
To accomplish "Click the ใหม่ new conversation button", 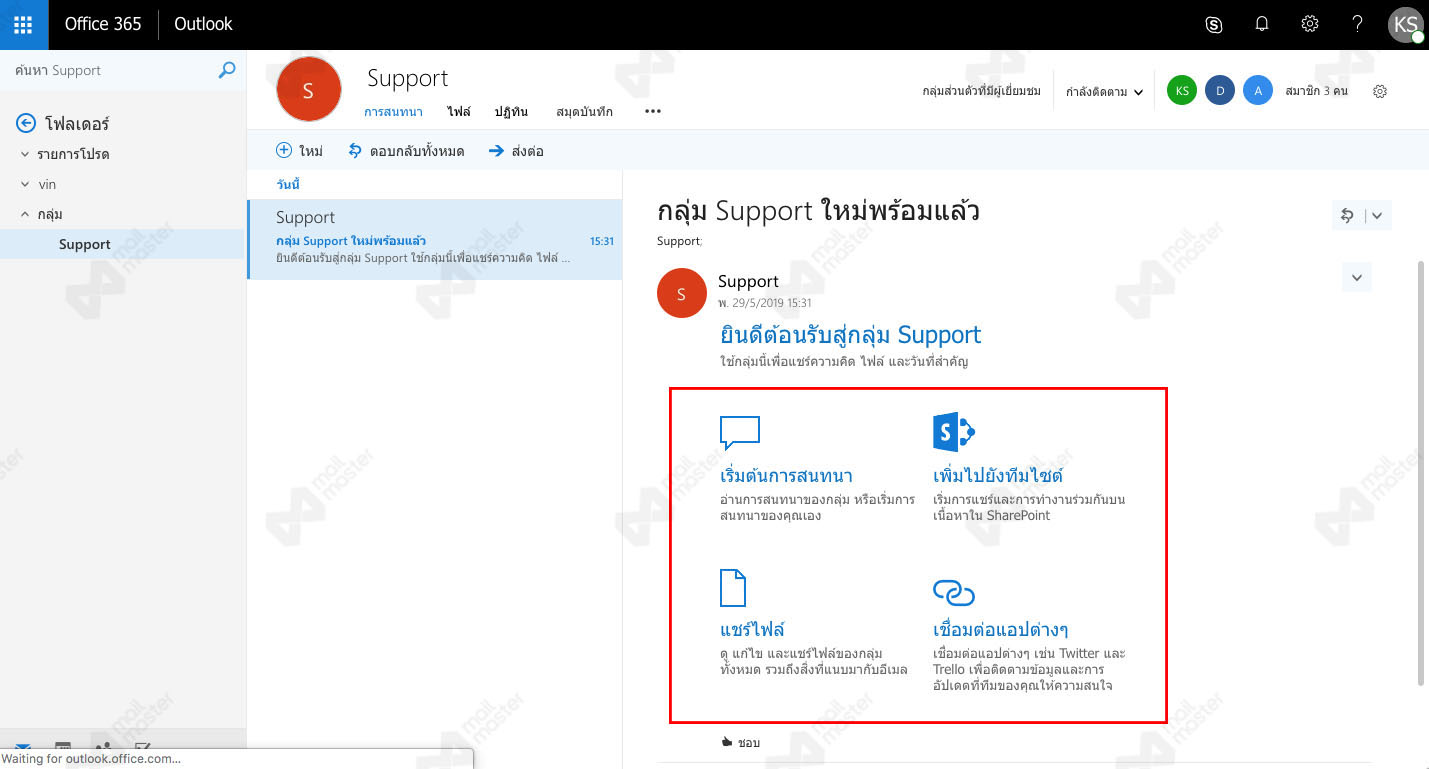I will coord(299,151).
